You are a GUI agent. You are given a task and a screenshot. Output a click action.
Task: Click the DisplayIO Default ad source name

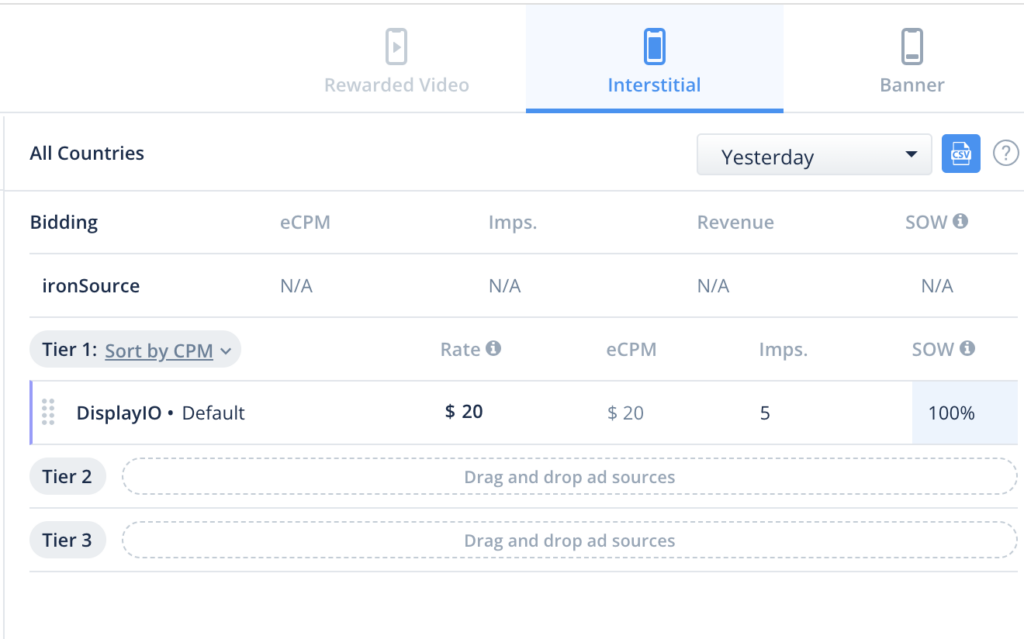(x=160, y=413)
